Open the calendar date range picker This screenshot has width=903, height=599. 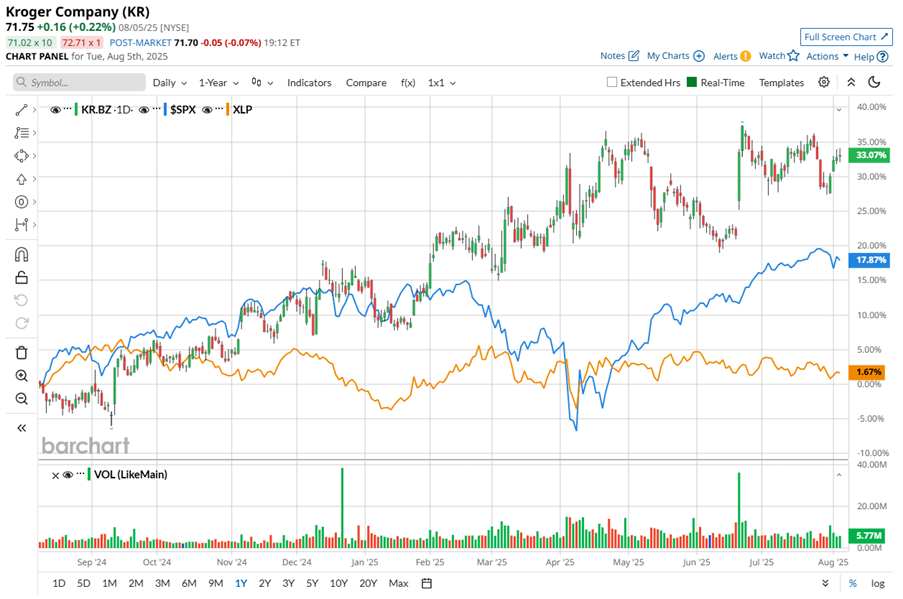coord(427,583)
